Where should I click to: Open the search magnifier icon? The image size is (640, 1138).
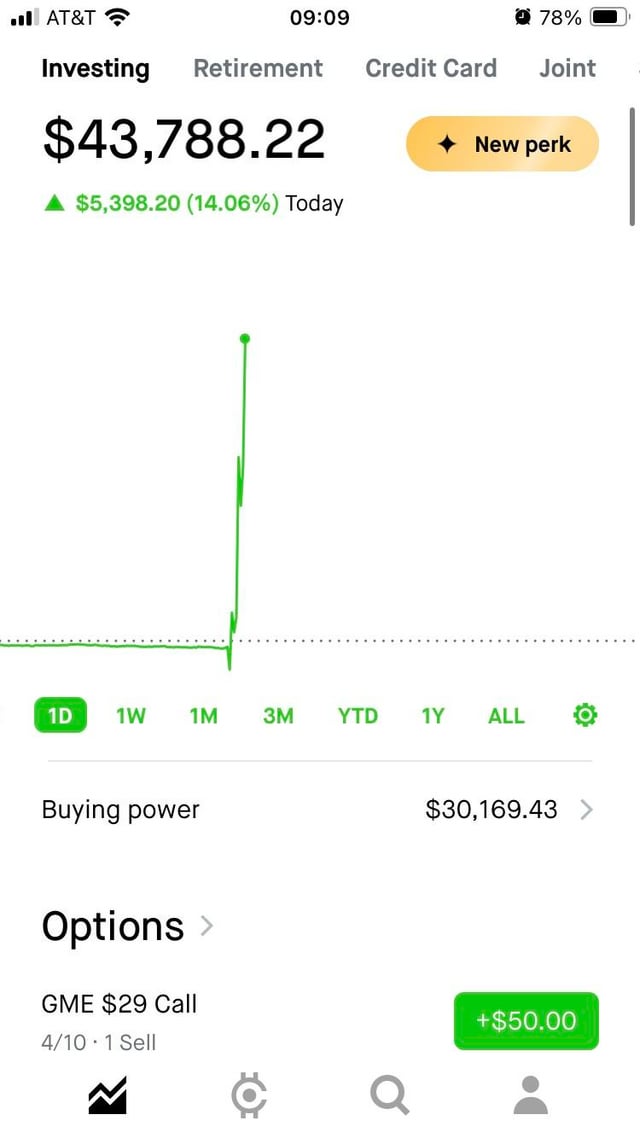coord(388,1096)
